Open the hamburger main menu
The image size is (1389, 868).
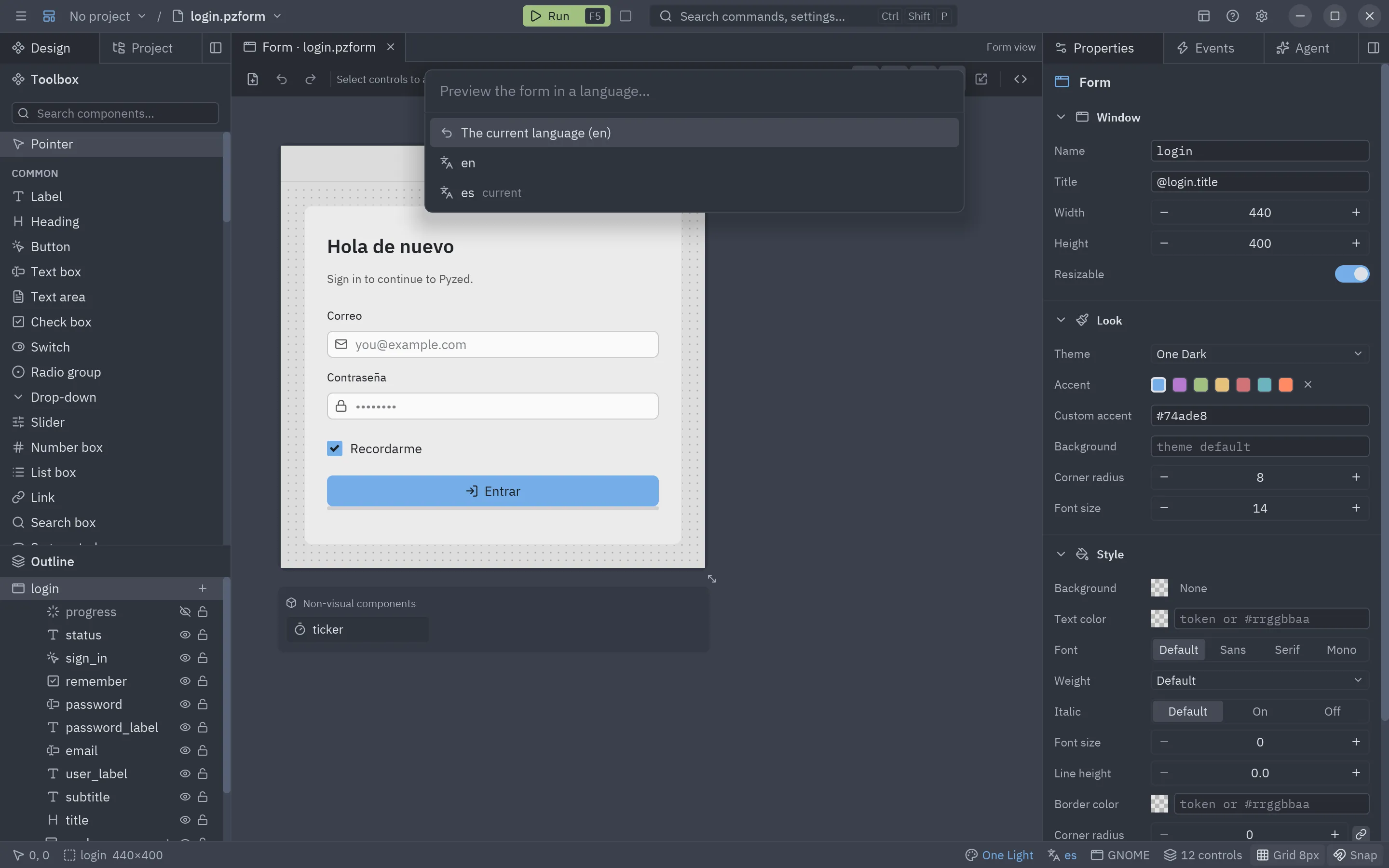pyautogui.click(x=21, y=16)
